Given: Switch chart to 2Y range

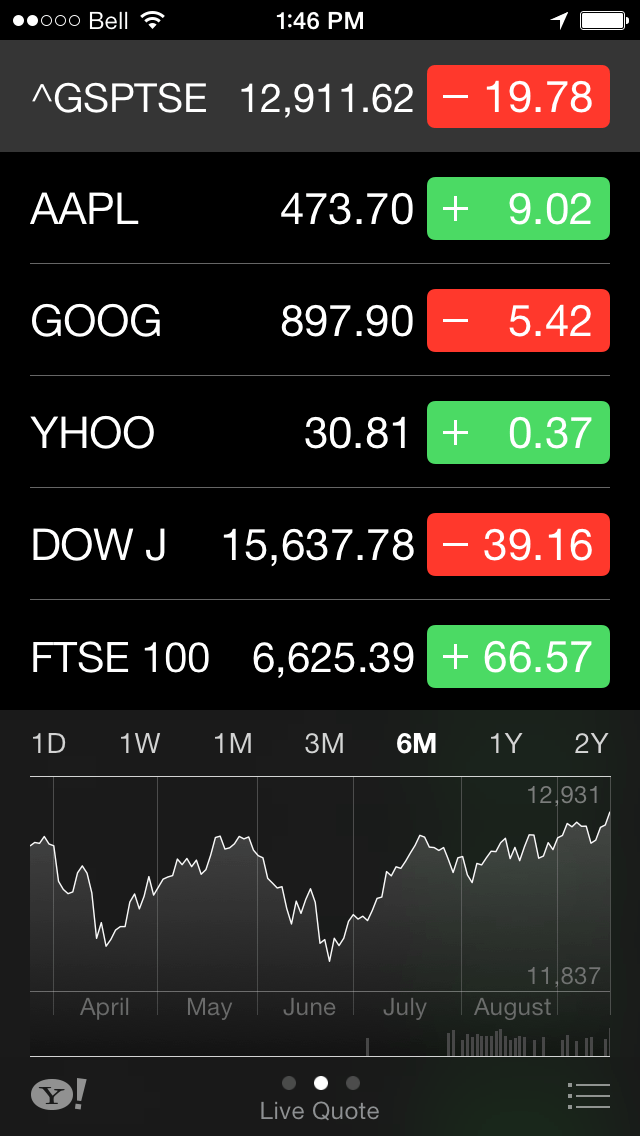Looking at the screenshot, I should point(590,743).
